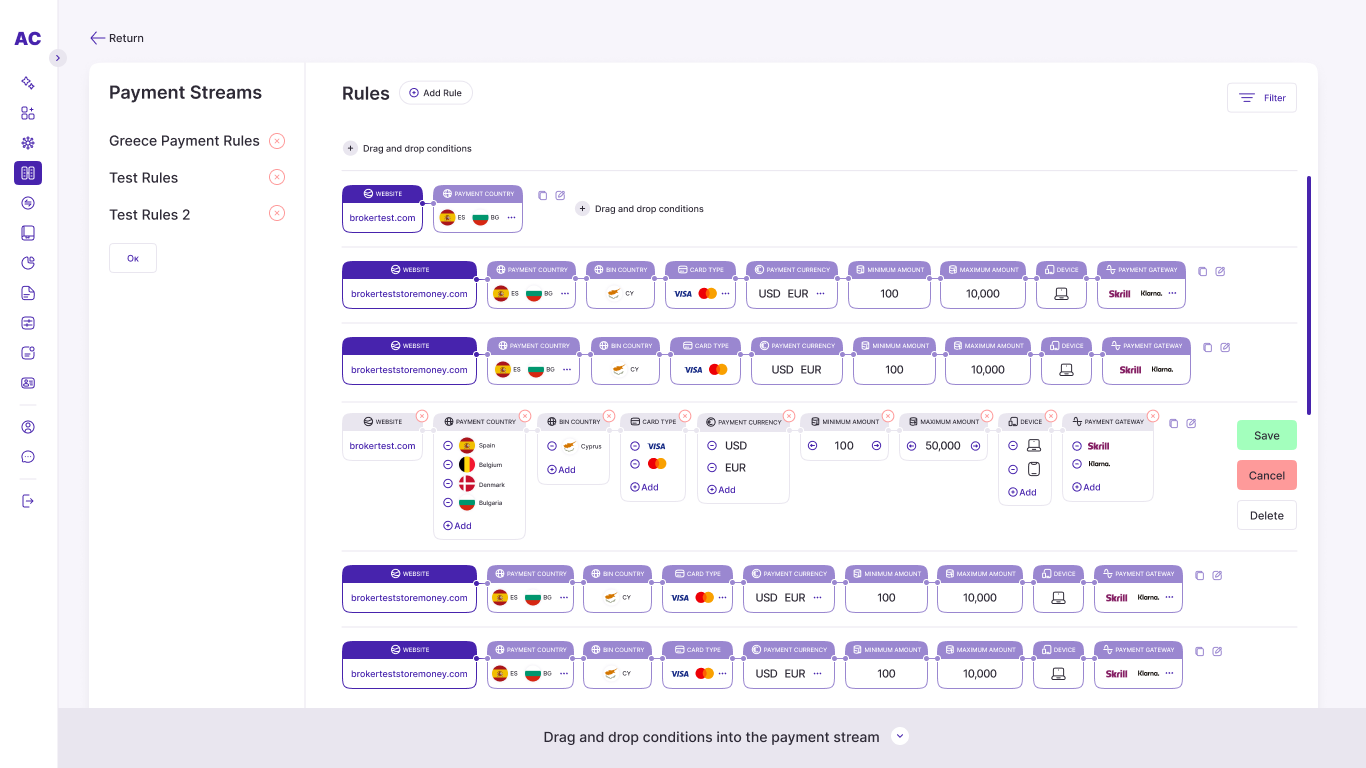Open the grid-plus icon in the sidebar
Image resolution: width=1366 pixels, height=768 pixels.
(28, 113)
